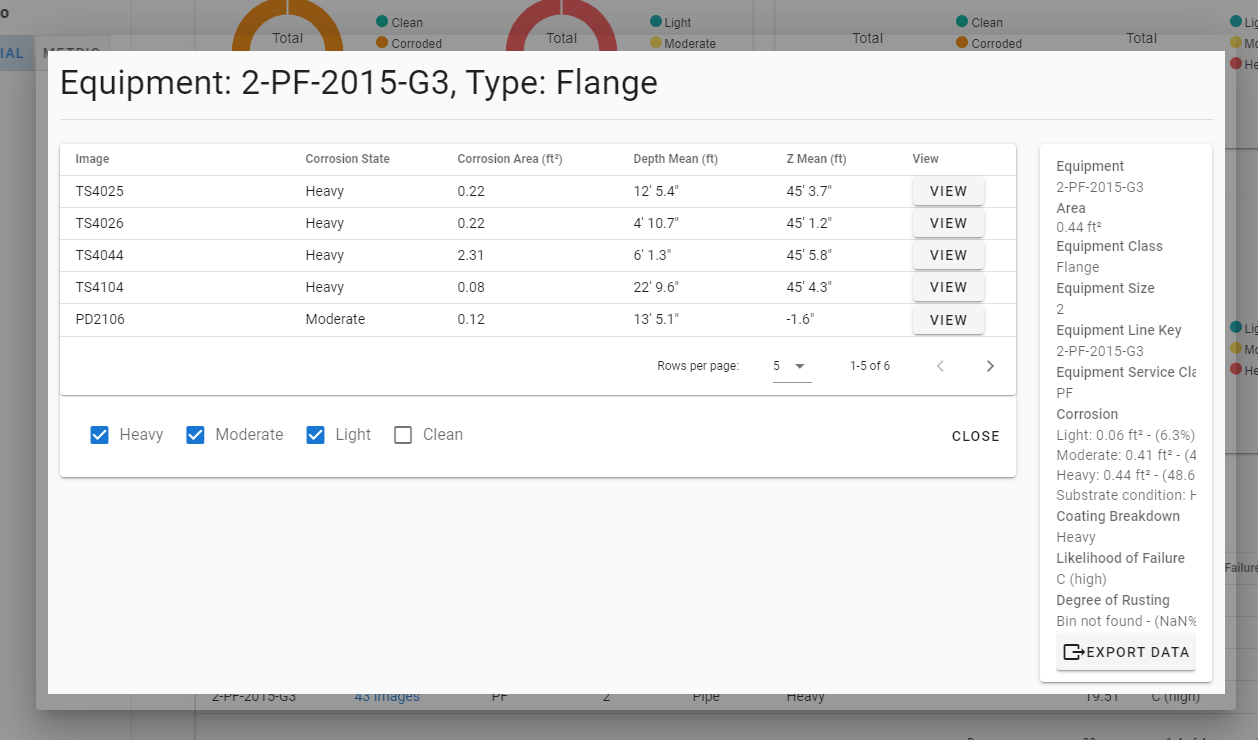Select the TS4044 table row

(x=100, y=255)
